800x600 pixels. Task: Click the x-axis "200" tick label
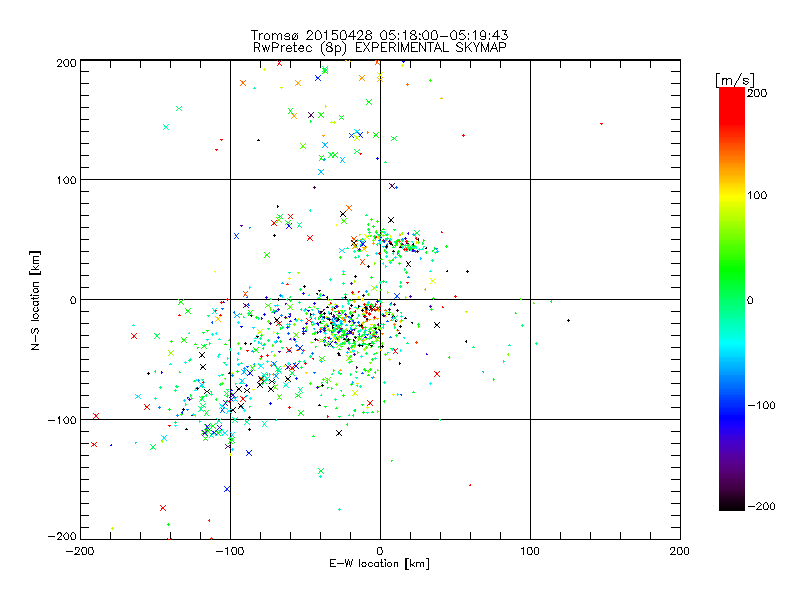(680, 551)
